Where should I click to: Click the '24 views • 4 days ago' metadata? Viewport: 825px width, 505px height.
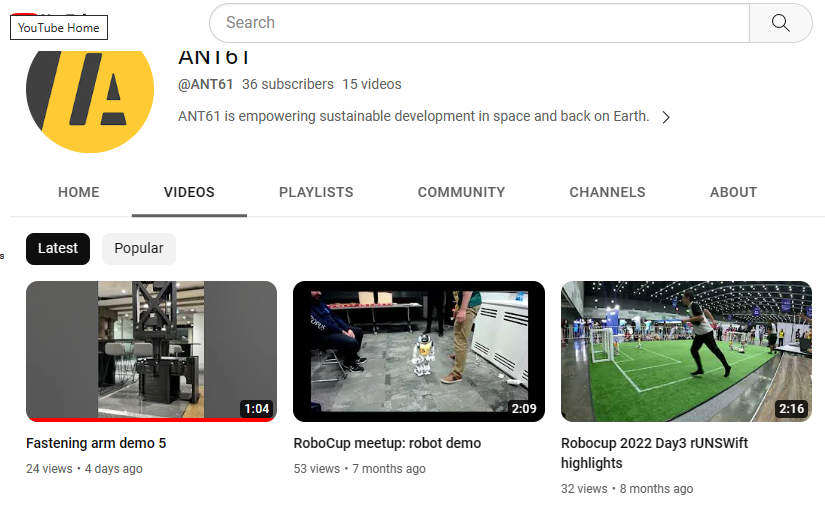pyautogui.click(x=84, y=469)
